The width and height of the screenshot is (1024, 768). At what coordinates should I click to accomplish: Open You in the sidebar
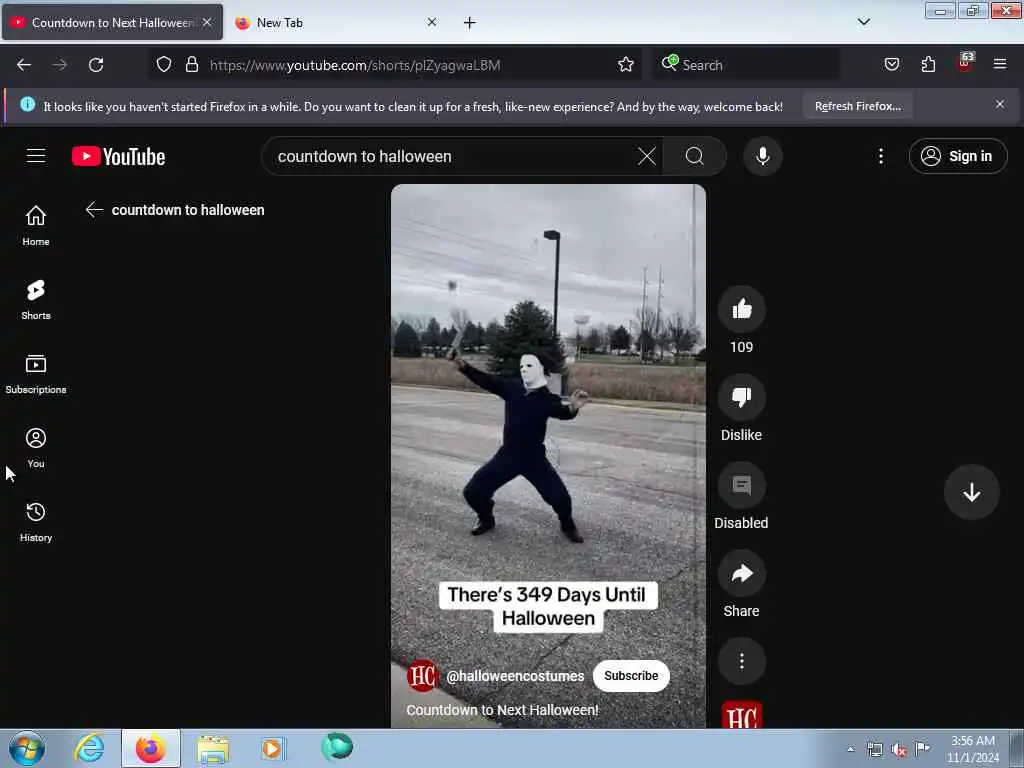click(x=36, y=448)
